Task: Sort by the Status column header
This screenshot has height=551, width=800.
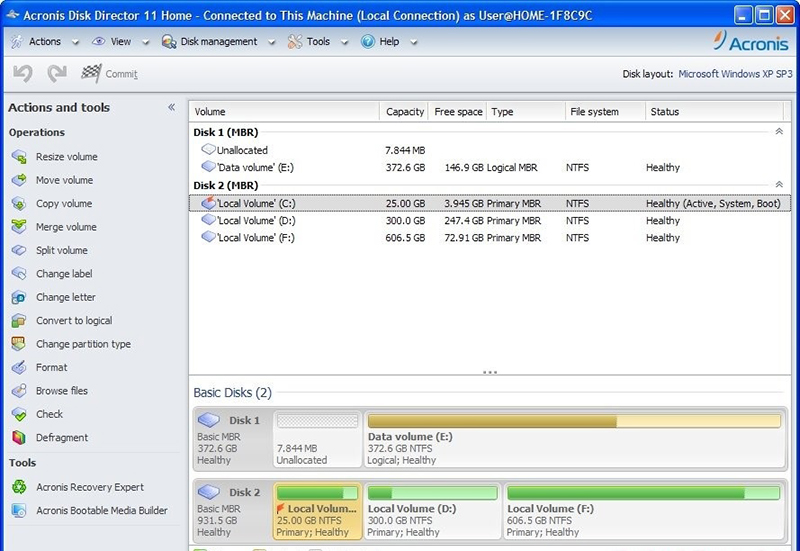Action: coord(714,112)
